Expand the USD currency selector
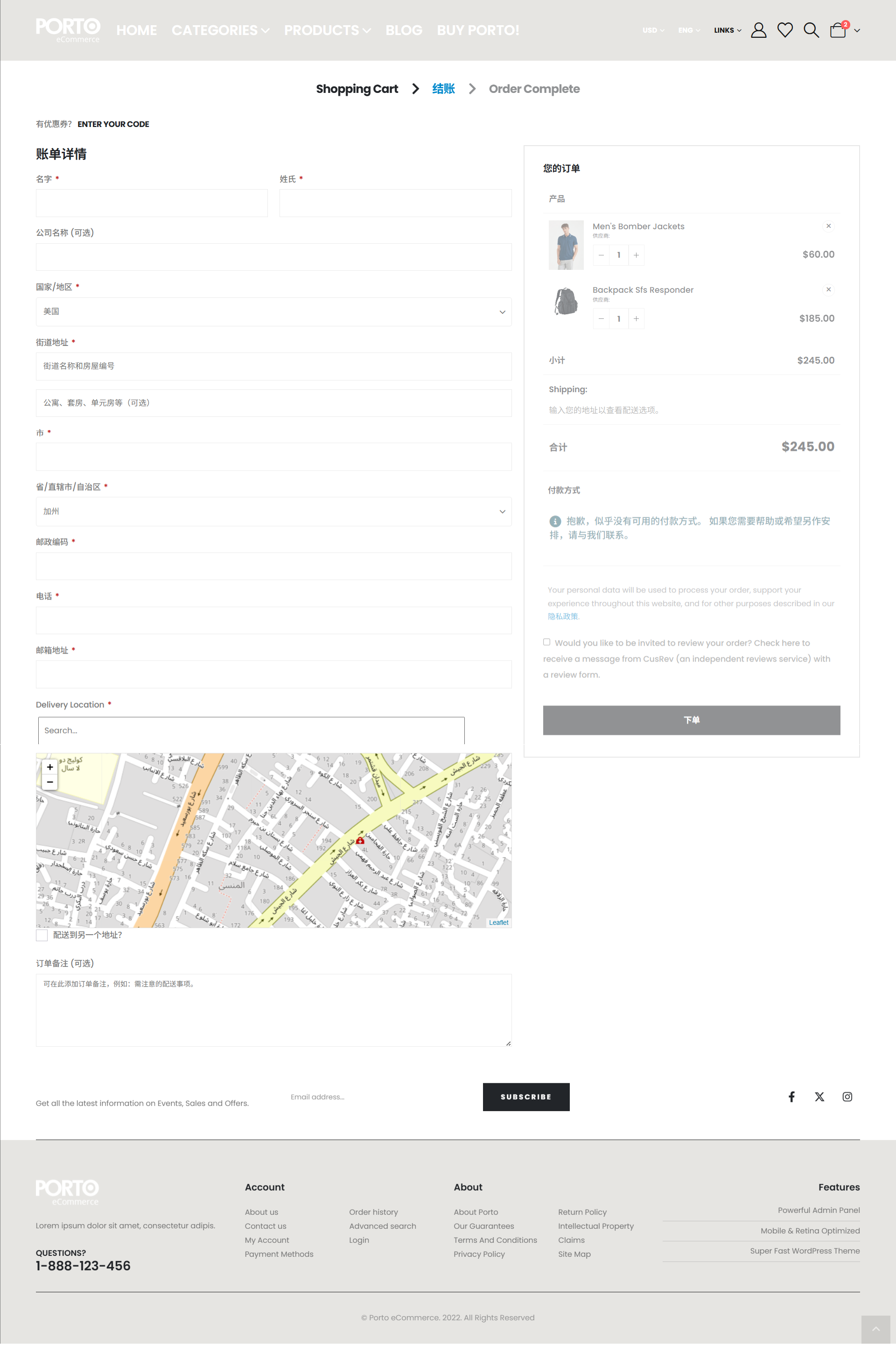This screenshot has width=896, height=1346. [x=652, y=30]
